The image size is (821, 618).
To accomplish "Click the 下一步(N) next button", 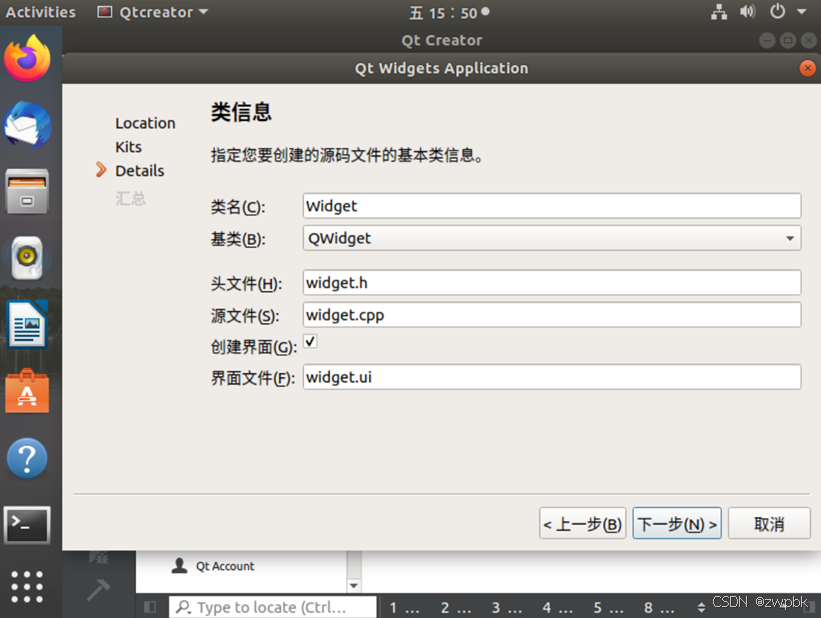I will [676, 523].
